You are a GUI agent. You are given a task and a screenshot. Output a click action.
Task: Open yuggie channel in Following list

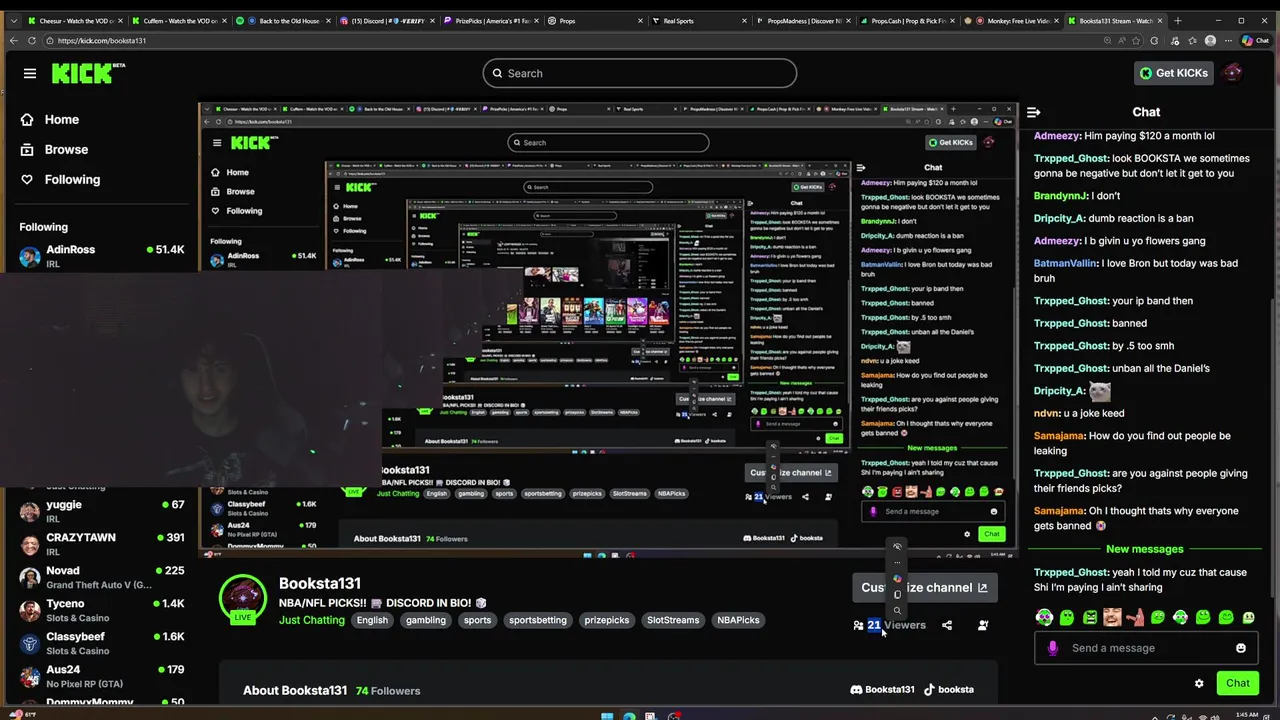click(102, 511)
